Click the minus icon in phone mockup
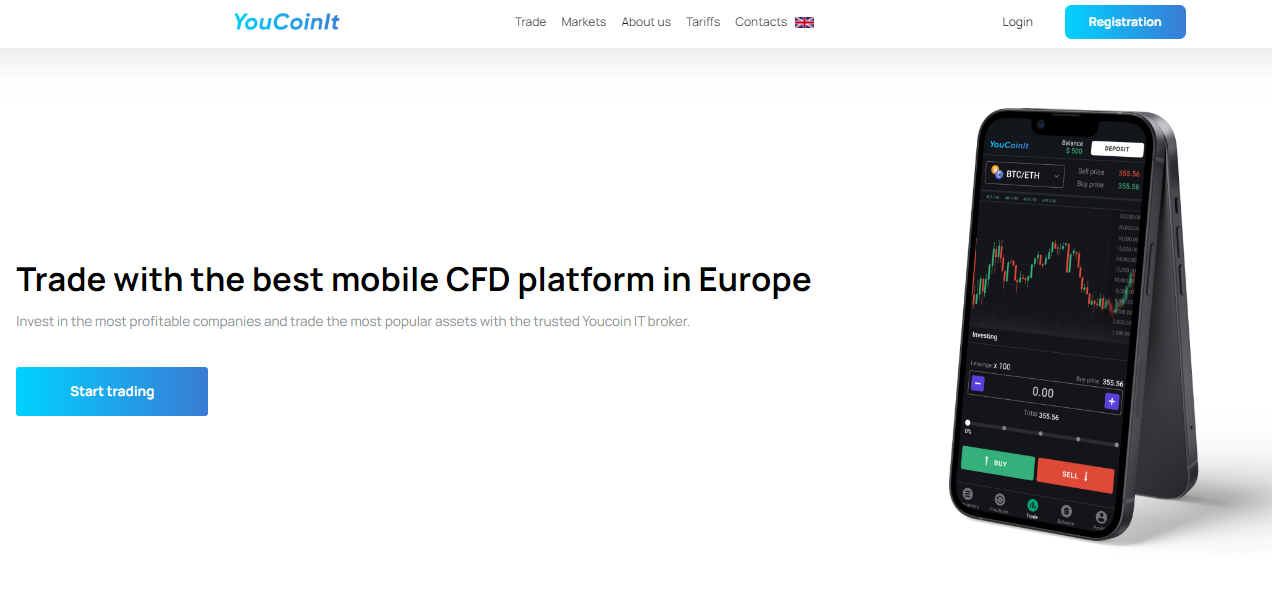The width and height of the screenshot is (1272, 607). [x=978, y=383]
